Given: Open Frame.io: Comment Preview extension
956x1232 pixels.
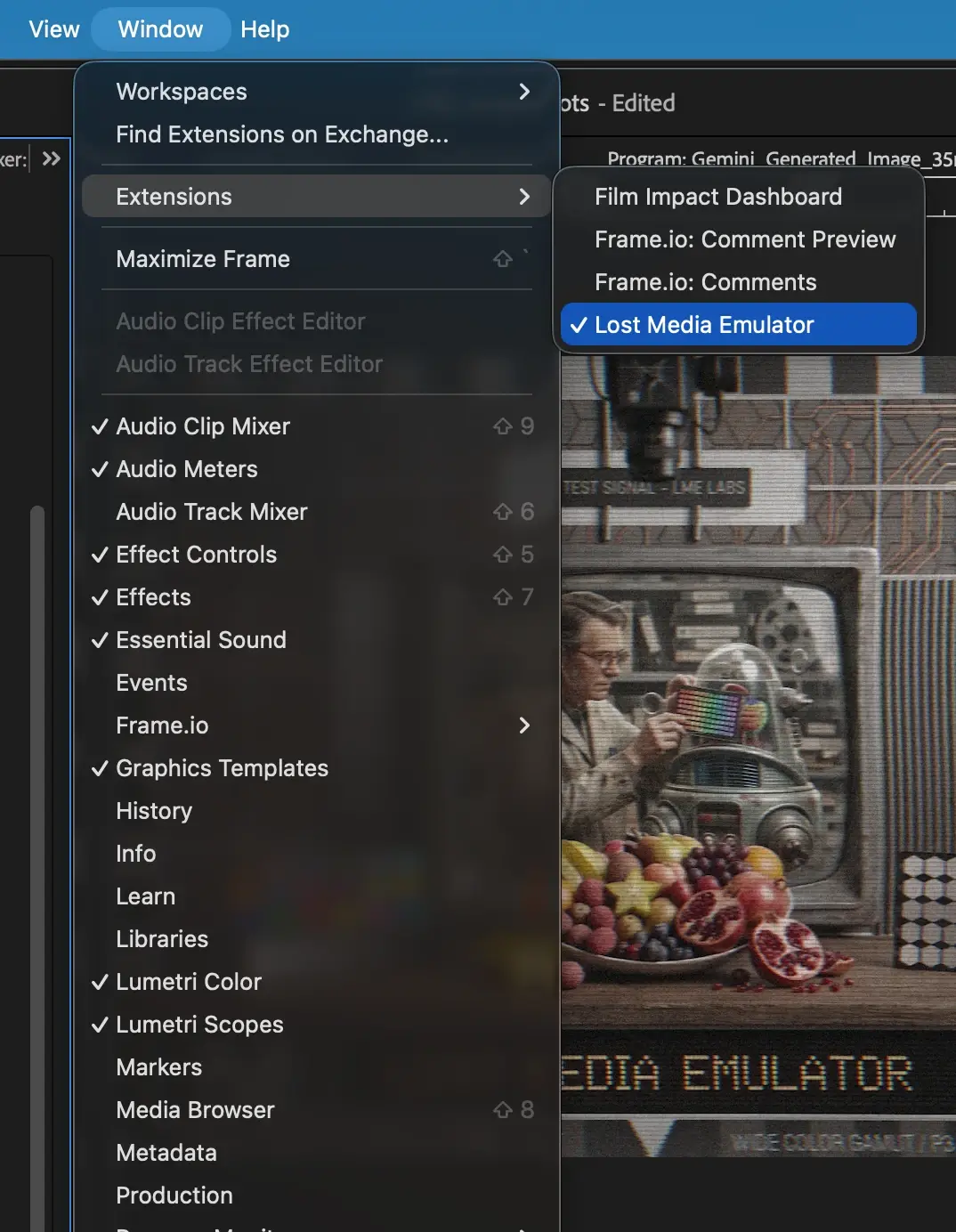Looking at the screenshot, I should click(739, 239).
